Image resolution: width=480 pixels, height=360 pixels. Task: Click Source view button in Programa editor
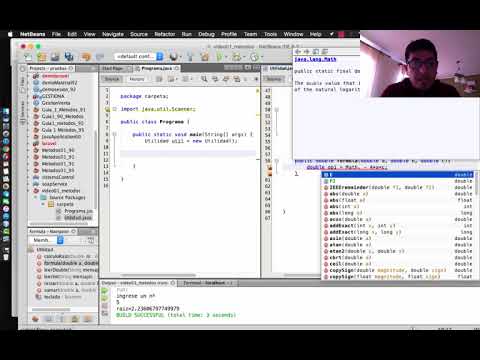[112, 79]
